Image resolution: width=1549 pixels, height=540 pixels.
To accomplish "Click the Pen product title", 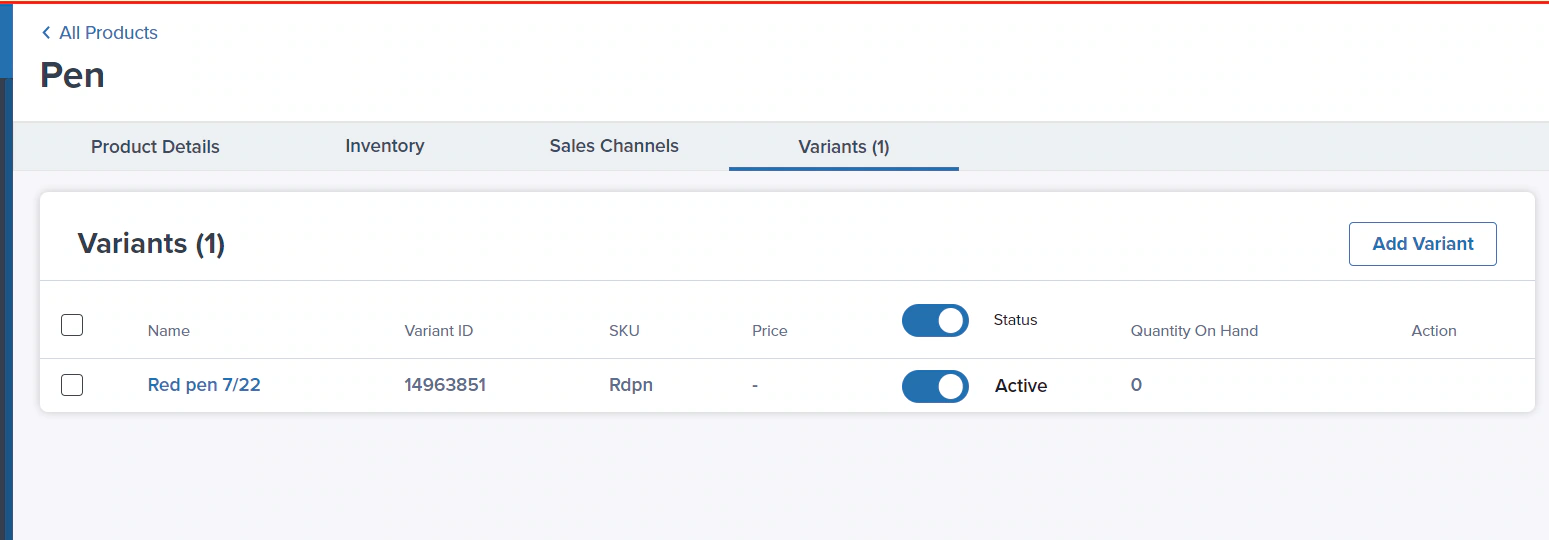I will (72, 75).
